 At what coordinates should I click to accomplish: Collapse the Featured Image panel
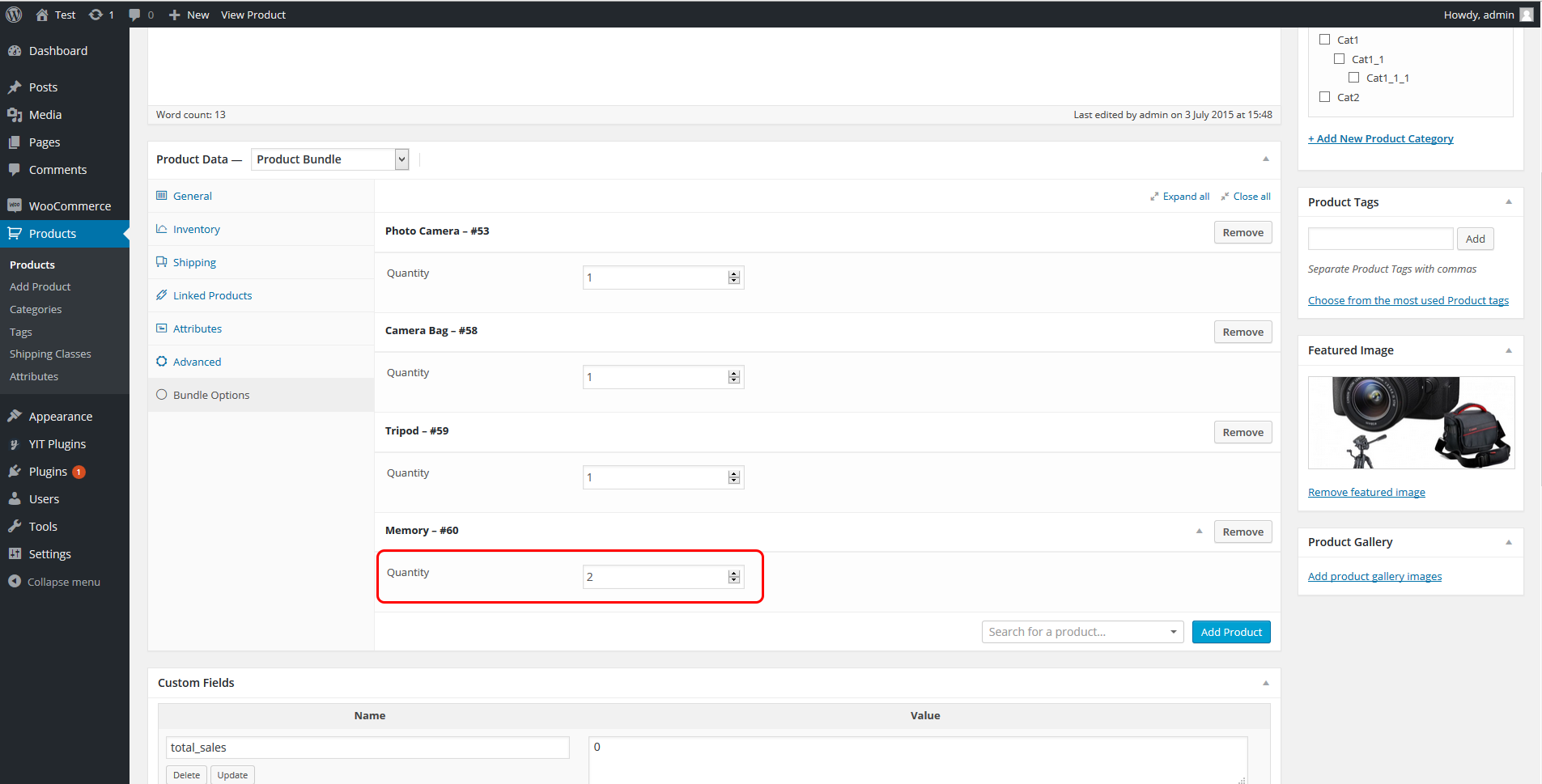click(1509, 350)
